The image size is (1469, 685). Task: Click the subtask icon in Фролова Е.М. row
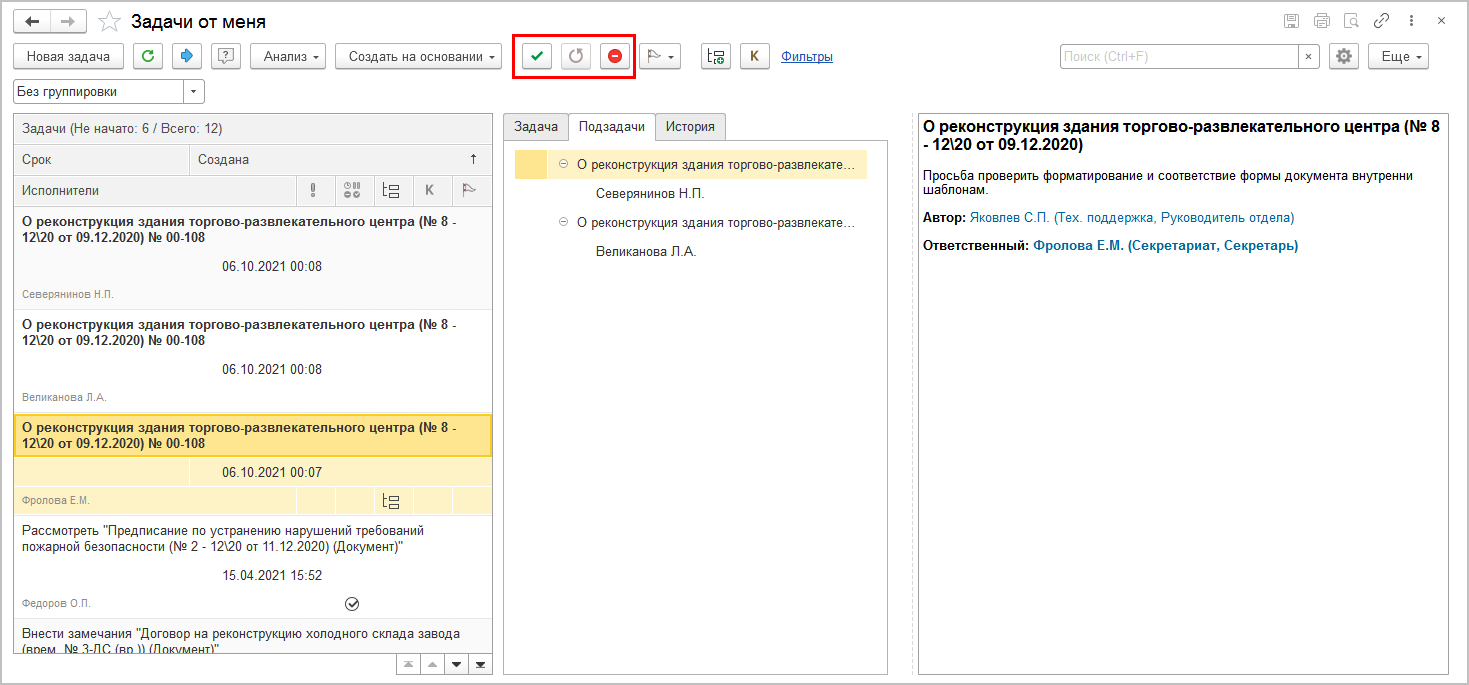[391, 501]
